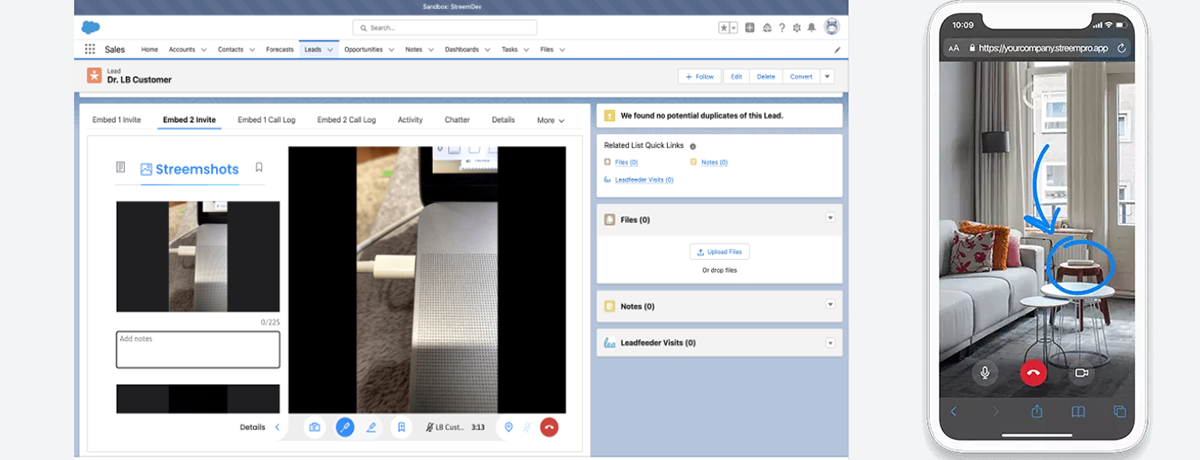Viewport: 1200px width, 460px height.
Task: Switch to the Embed 1 Call Log tab
Action: (266, 120)
